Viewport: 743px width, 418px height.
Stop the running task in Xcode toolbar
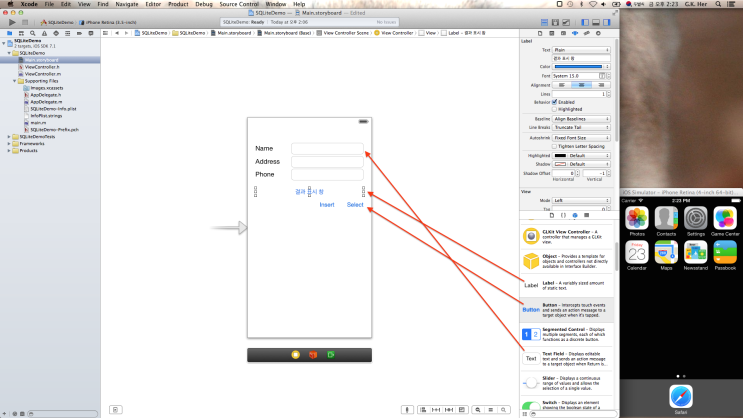[25, 22]
